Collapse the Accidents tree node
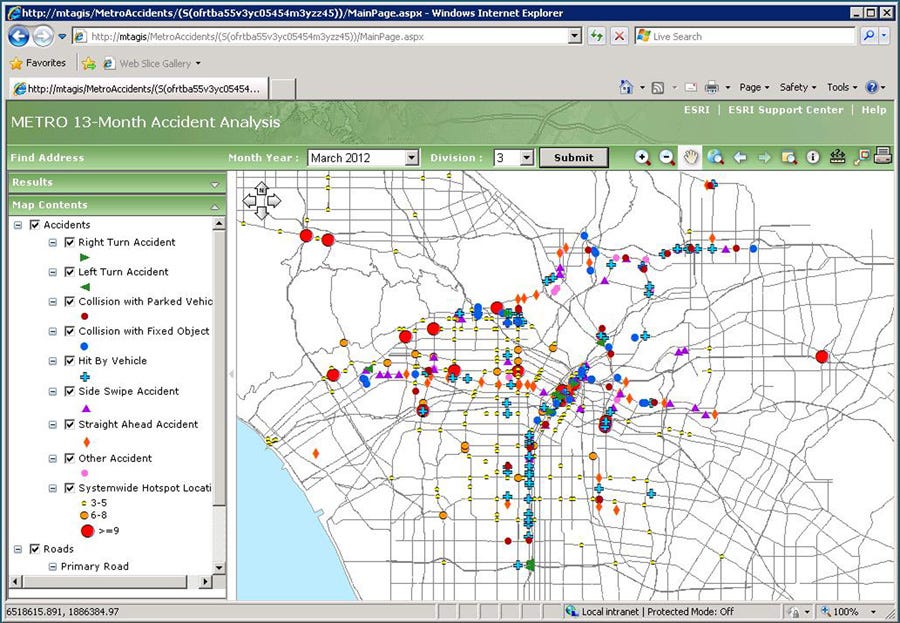 [x=18, y=226]
